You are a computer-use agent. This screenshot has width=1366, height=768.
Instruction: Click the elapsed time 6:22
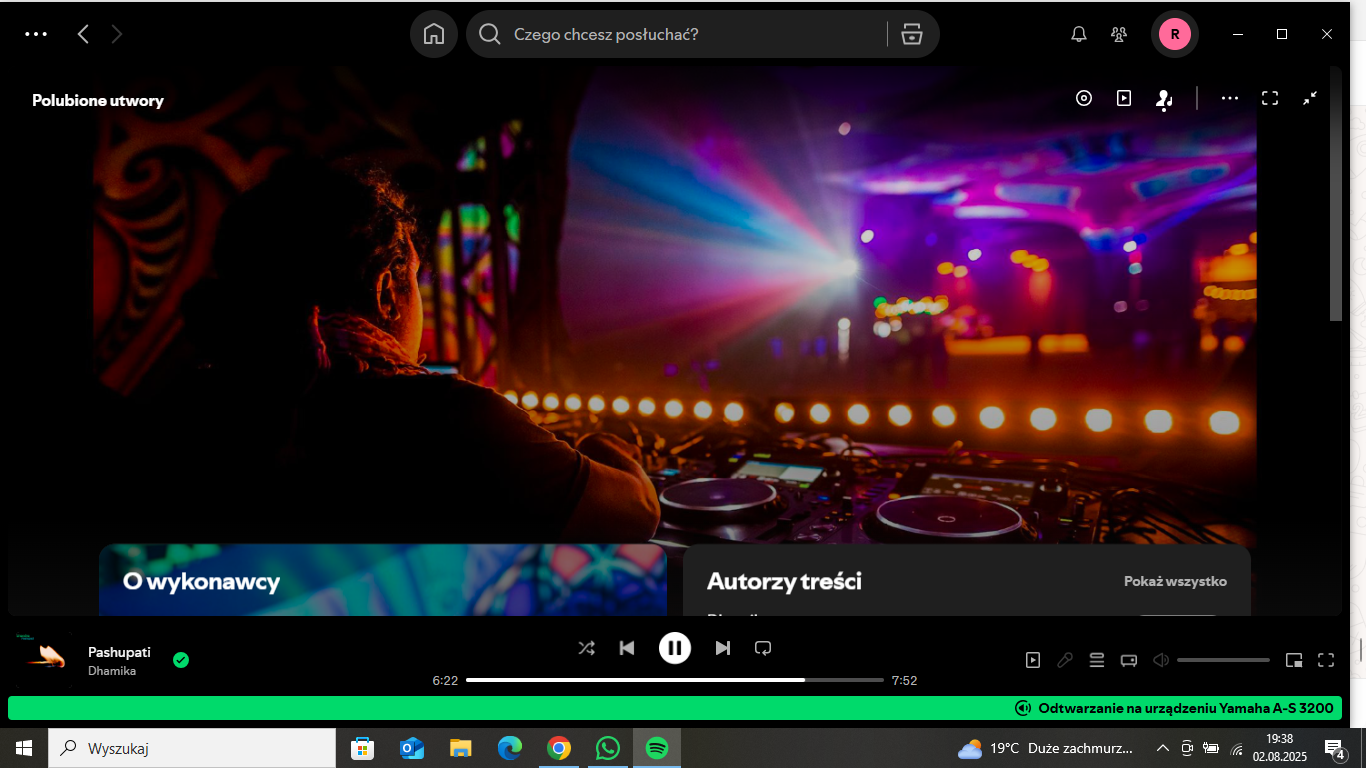[445, 681]
